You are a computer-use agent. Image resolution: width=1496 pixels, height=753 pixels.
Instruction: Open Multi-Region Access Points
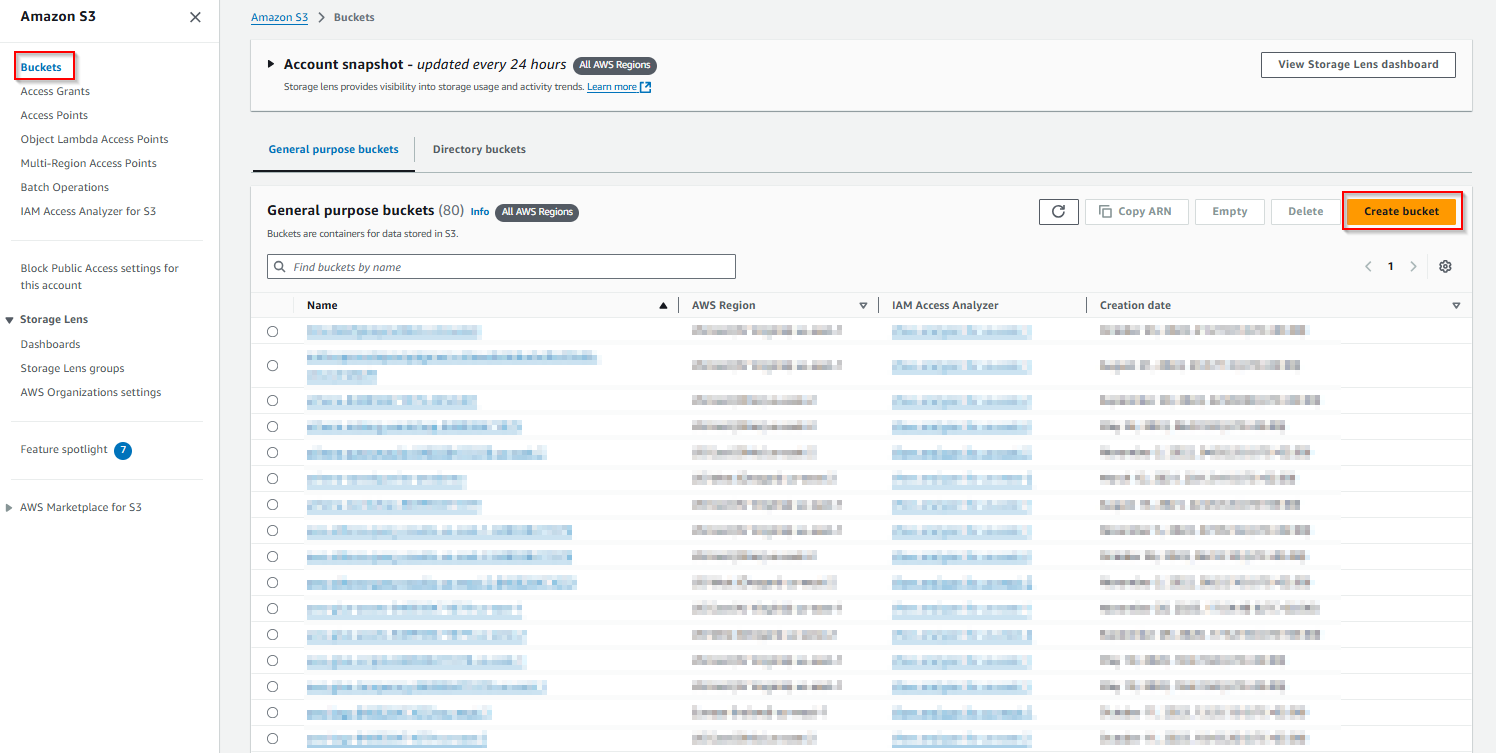[x=88, y=163]
